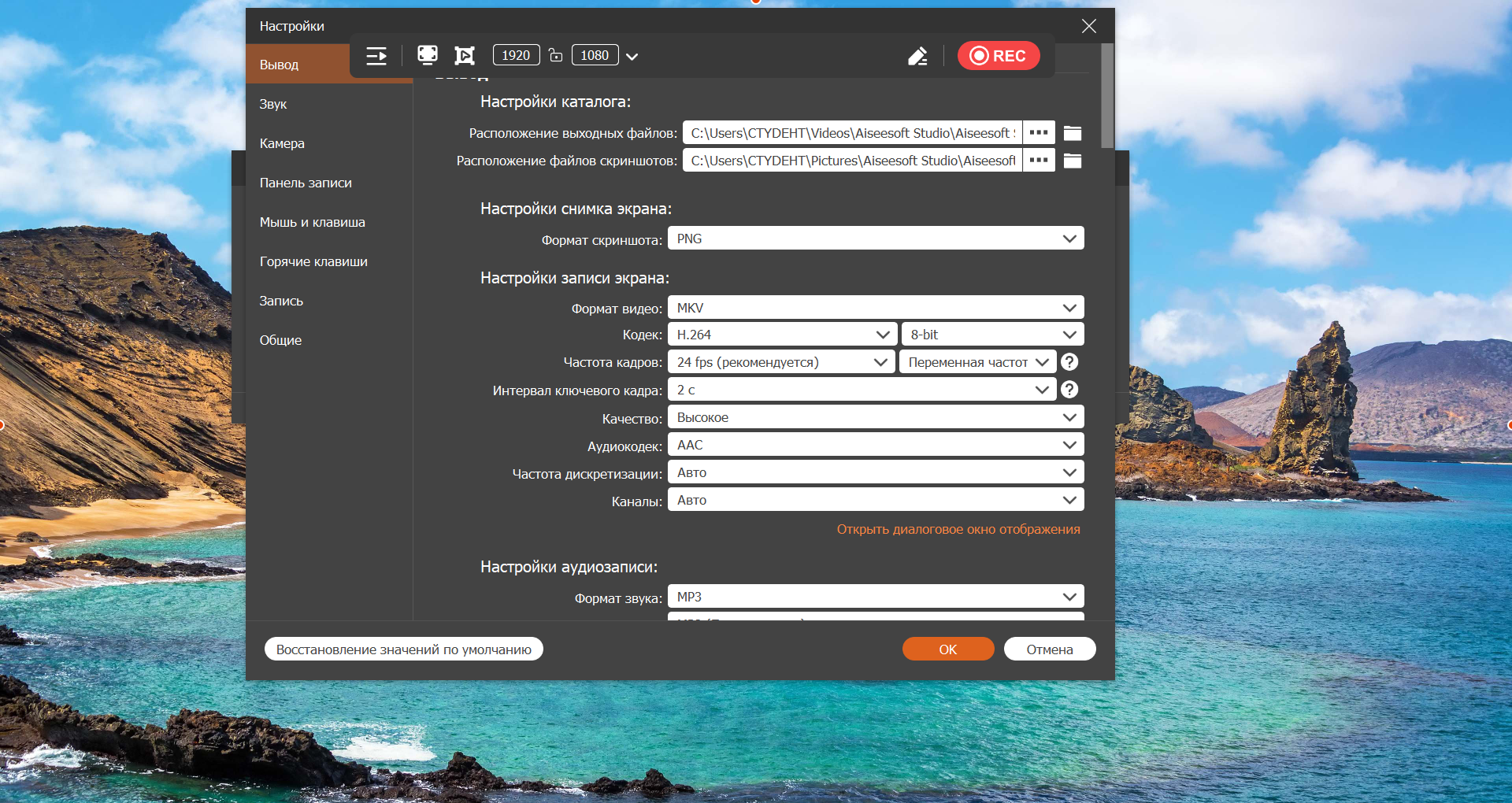The width and height of the screenshot is (1512, 803).
Task: Open the task list icon in toolbar
Action: (376, 56)
